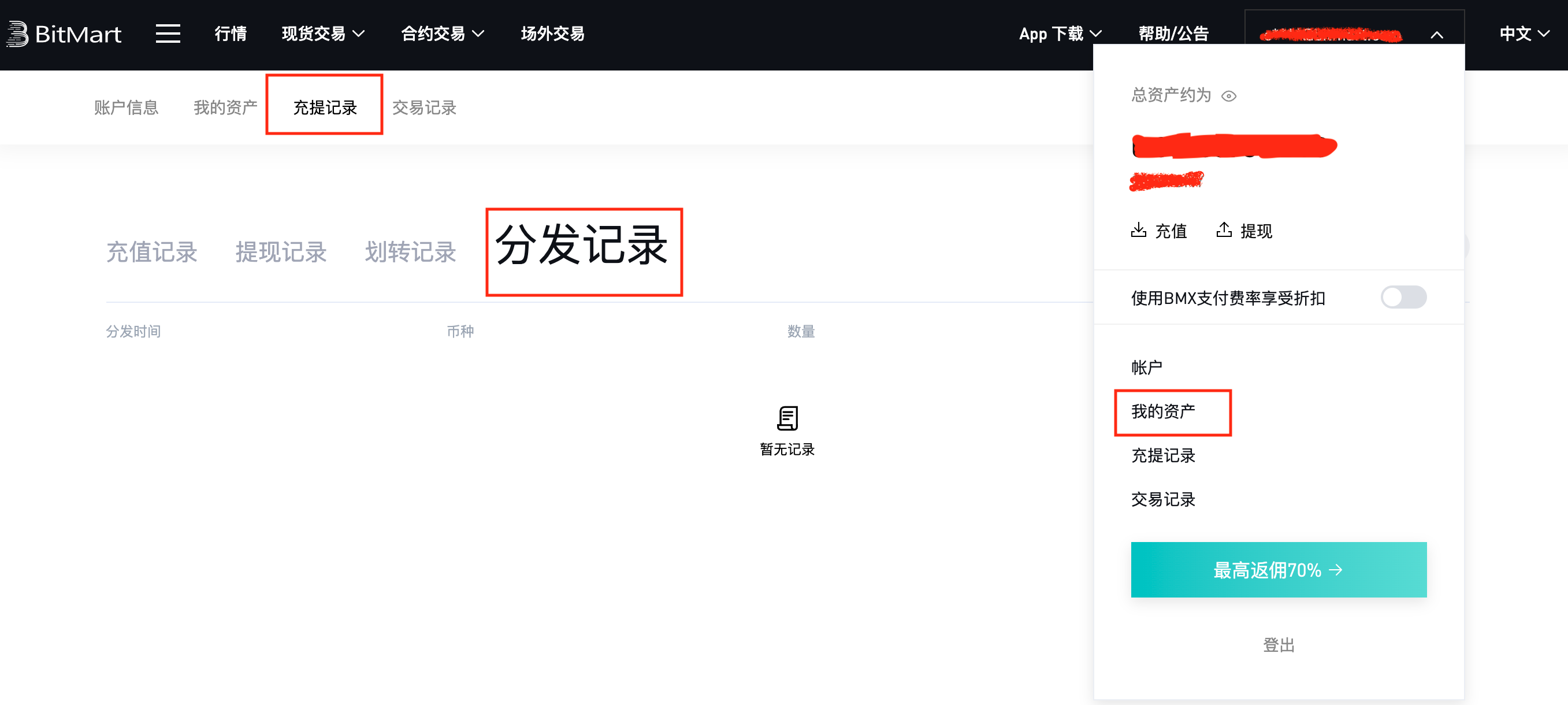The height and width of the screenshot is (705, 1568).
Task: Open App 下载 dropdown
Action: [1060, 34]
